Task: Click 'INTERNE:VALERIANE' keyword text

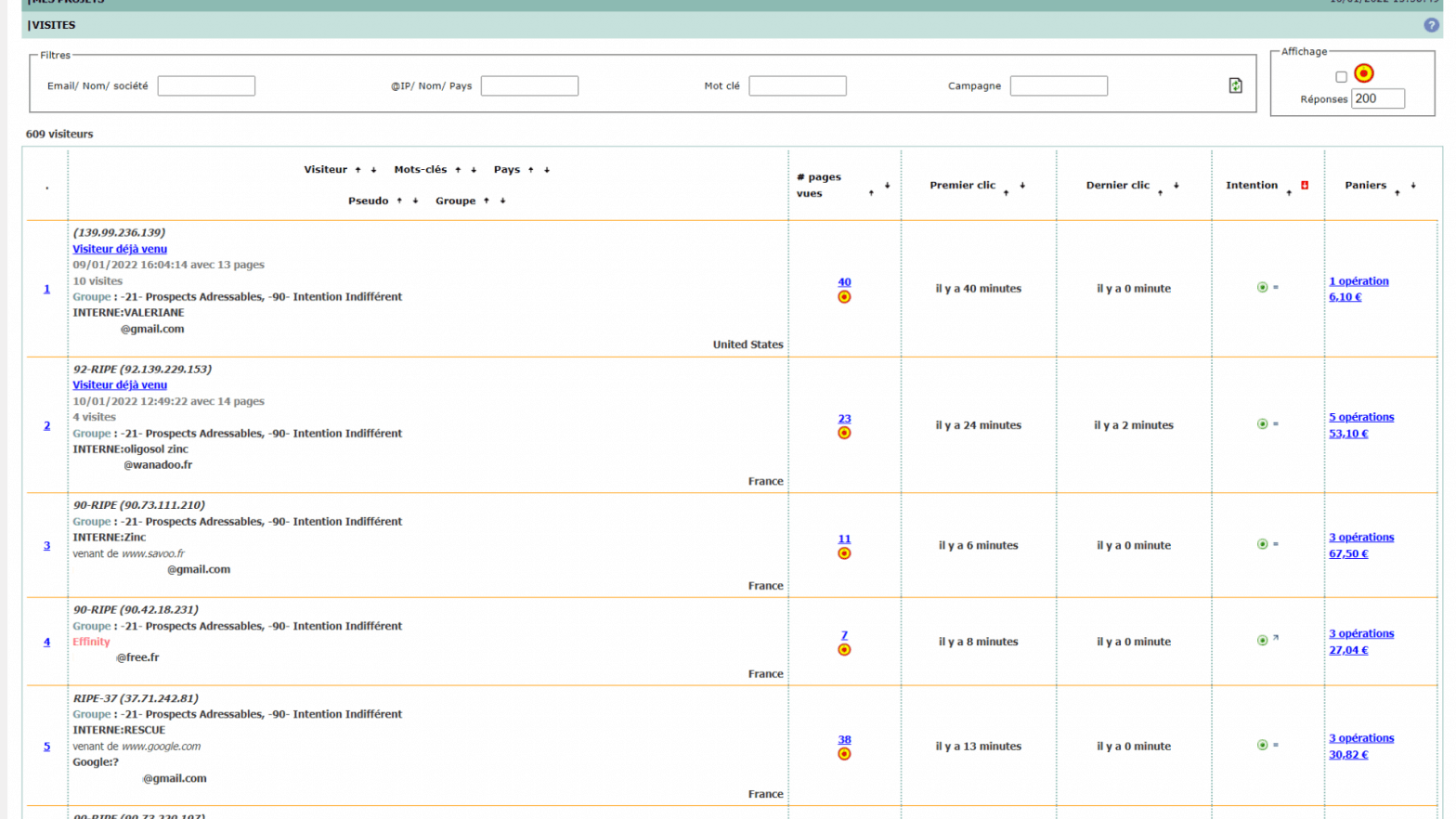Action: (x=128, y=313)
